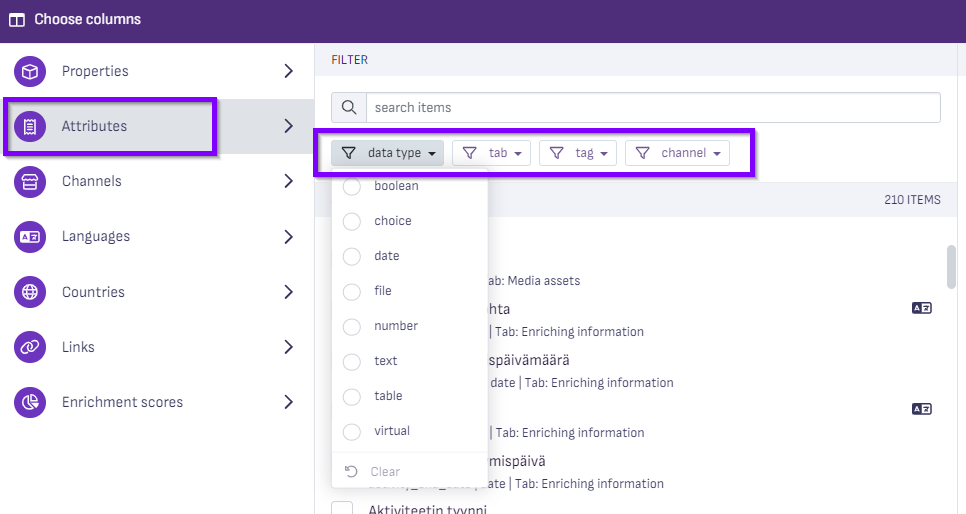Open the Enrichment scores category
This screenshot has width=966, height=514.
click(x=157, y=402)
